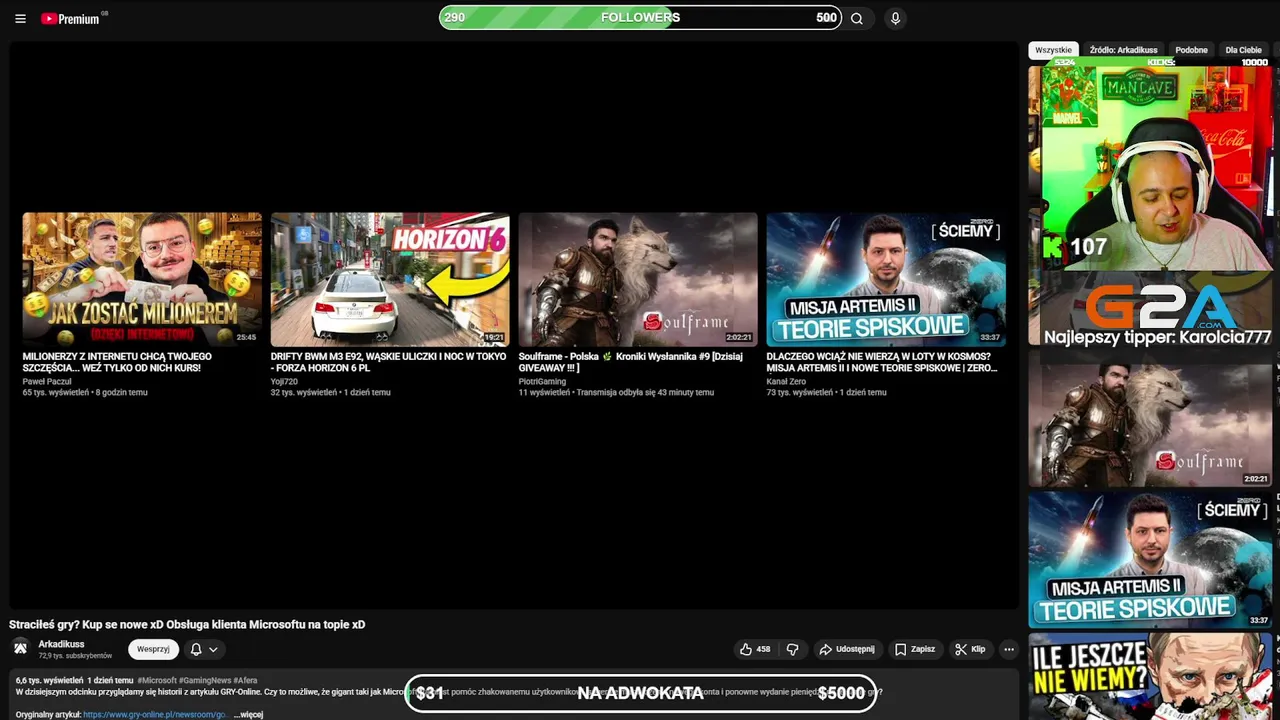Expand description with ...więcej
The width and height of the screenshot is (1280, 720).
[x=248, y=715]
